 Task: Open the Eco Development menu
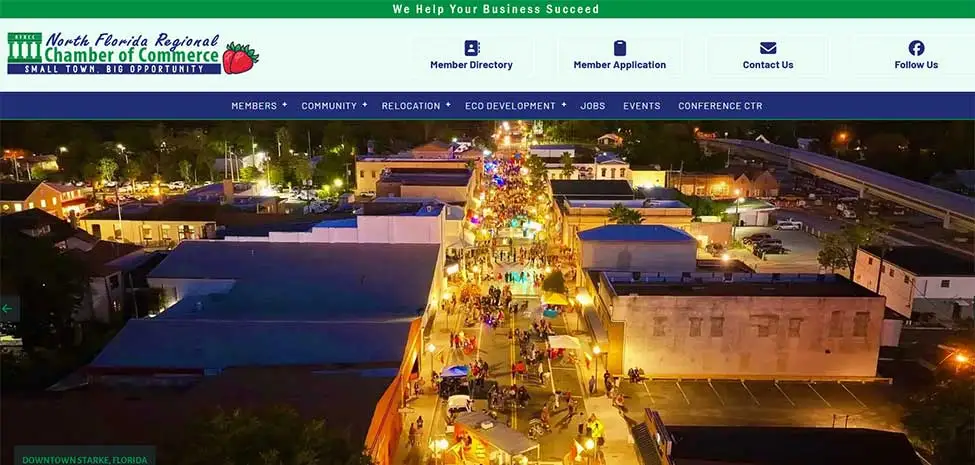click(510, 106)
